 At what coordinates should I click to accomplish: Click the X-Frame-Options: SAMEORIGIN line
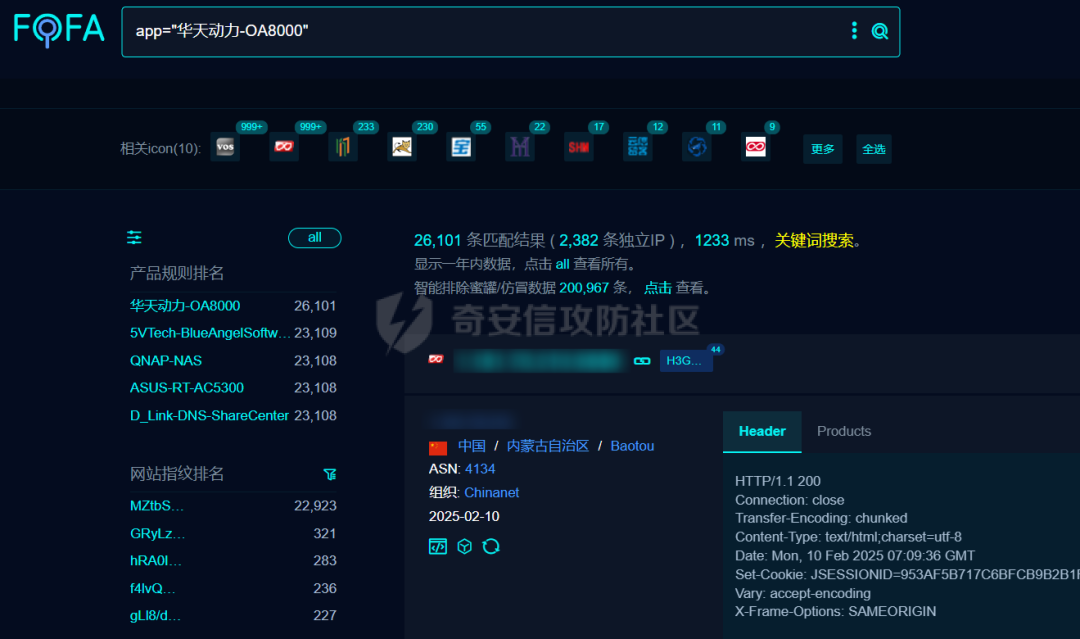[835, 611]
